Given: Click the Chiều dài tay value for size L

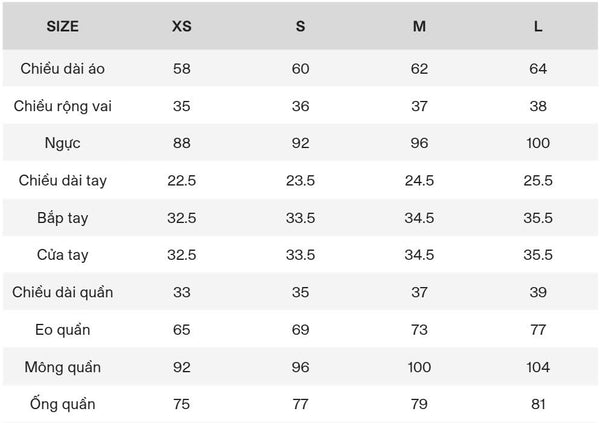Looking at the screenshot, I should point(538,180).
